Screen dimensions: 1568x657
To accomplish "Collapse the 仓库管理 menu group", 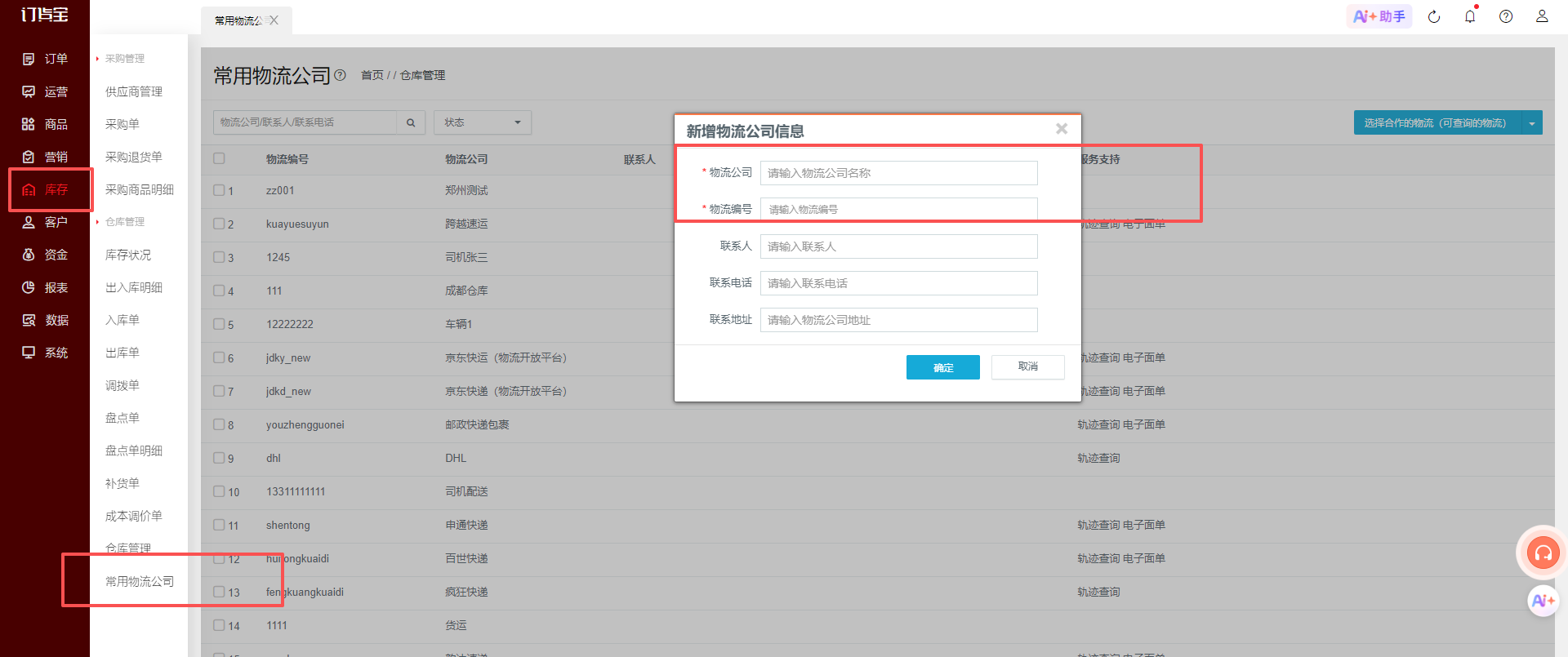I will (124, 222).
